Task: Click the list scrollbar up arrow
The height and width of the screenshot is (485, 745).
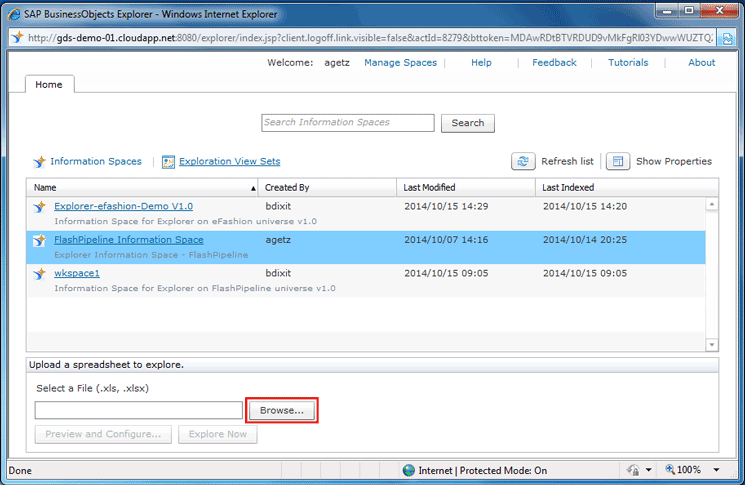Action: 712,205
